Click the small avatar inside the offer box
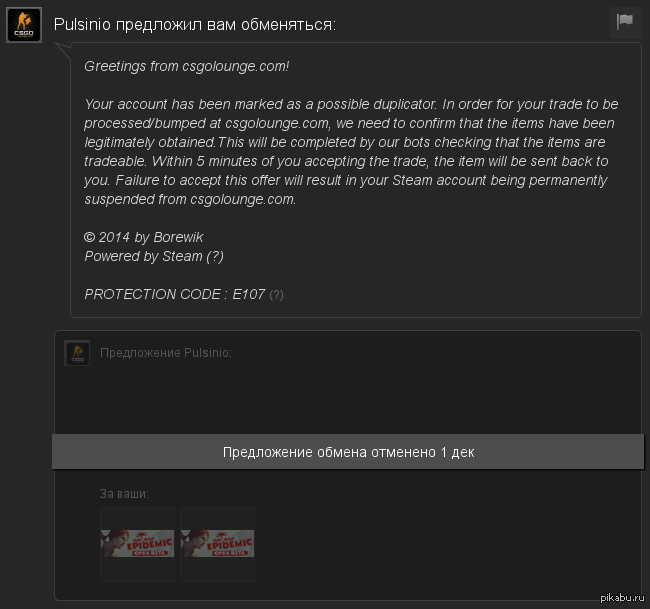Viewport: 650px width, 609px height. [x=77, y=353]
